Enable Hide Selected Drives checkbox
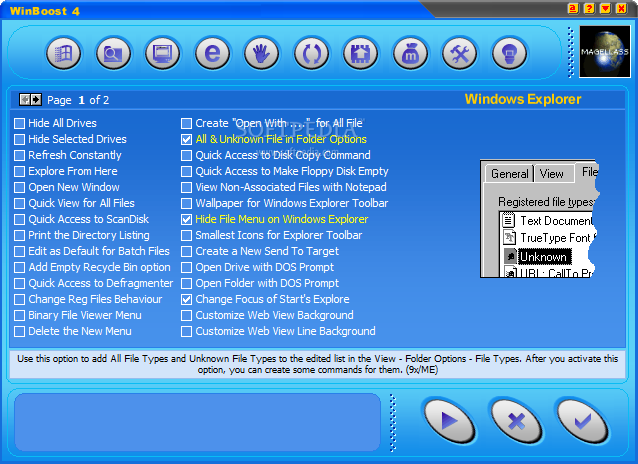This screenshot has height=464, width=638. point(19,140)
